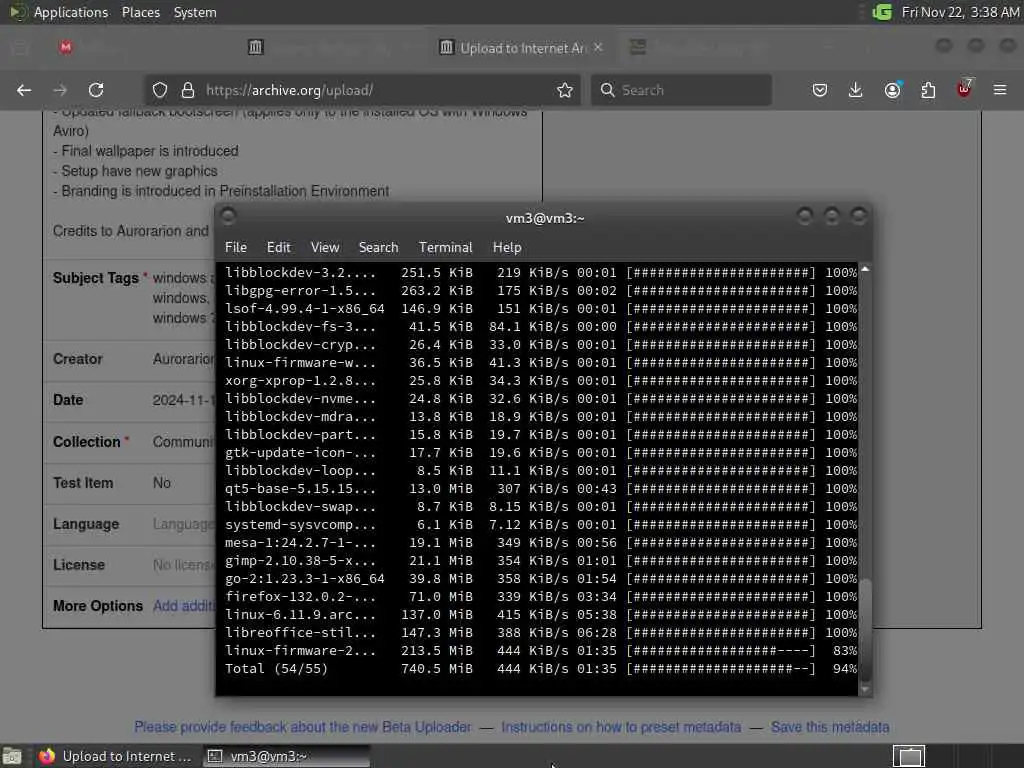Viewport: 1024px width, 768px height.
Task: Reload the archive.org upload page
Action: (96, 90)
